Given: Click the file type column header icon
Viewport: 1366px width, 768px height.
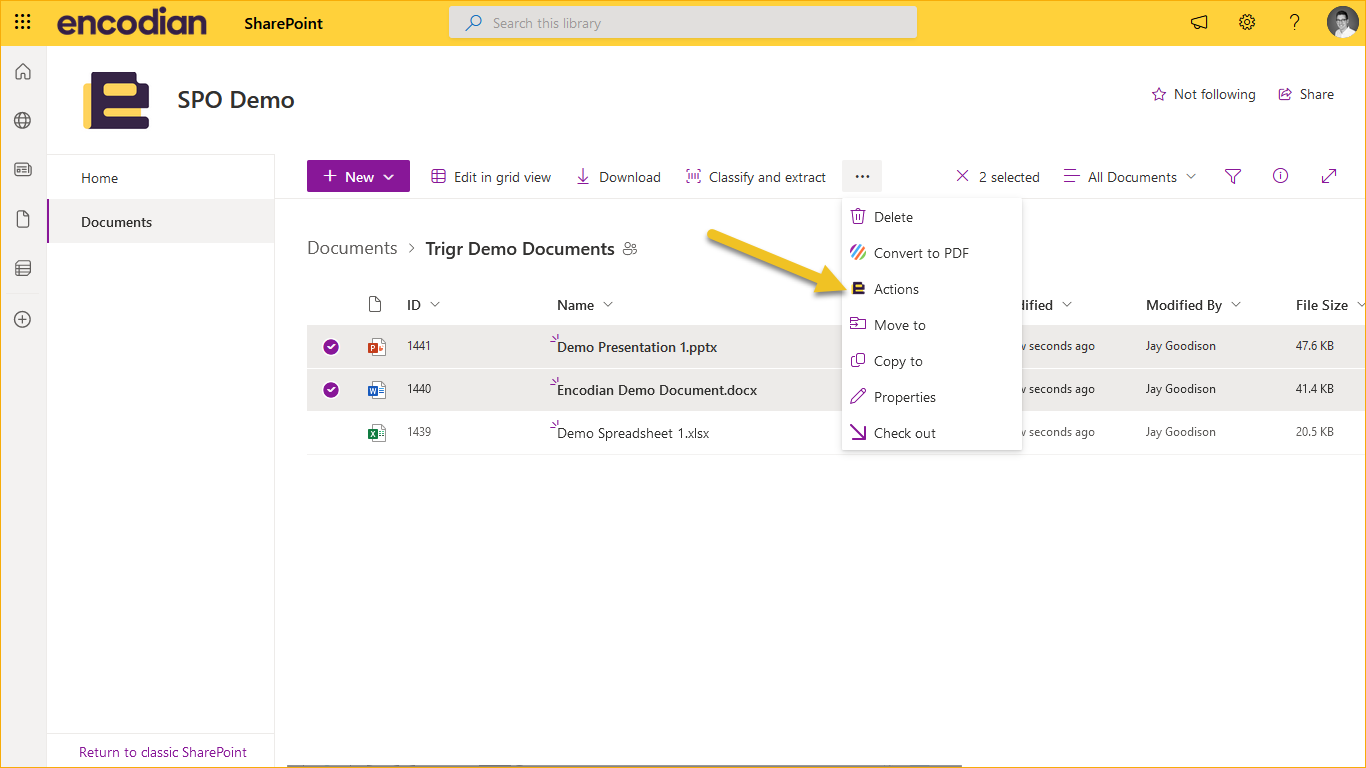Looking at the screenshot, I should (375, 305).
